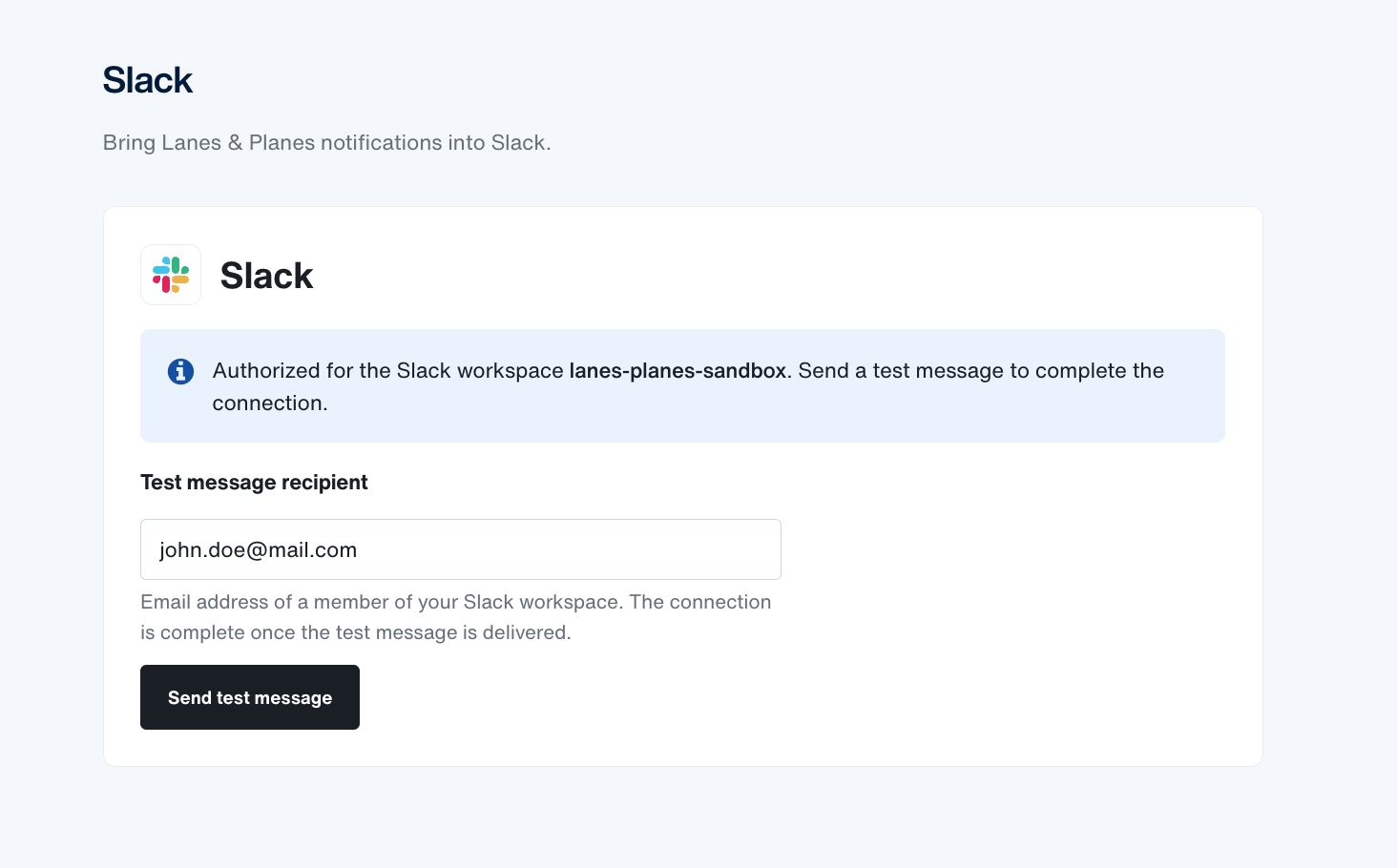
Task: Click 'is complete once the test message' line
Action: (356, 632)
